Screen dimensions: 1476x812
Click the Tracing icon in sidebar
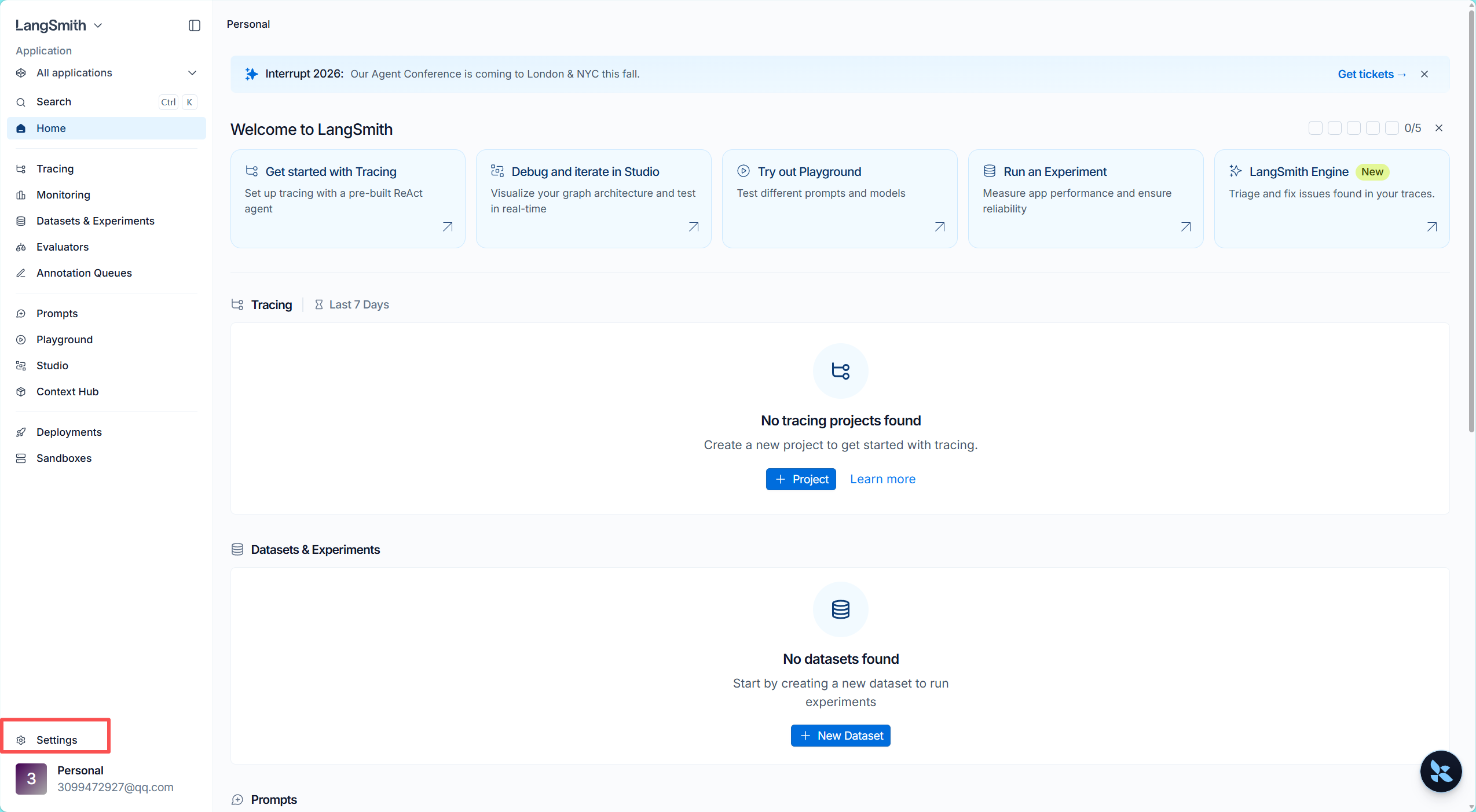pyautogui.click(x=21, y=169)
